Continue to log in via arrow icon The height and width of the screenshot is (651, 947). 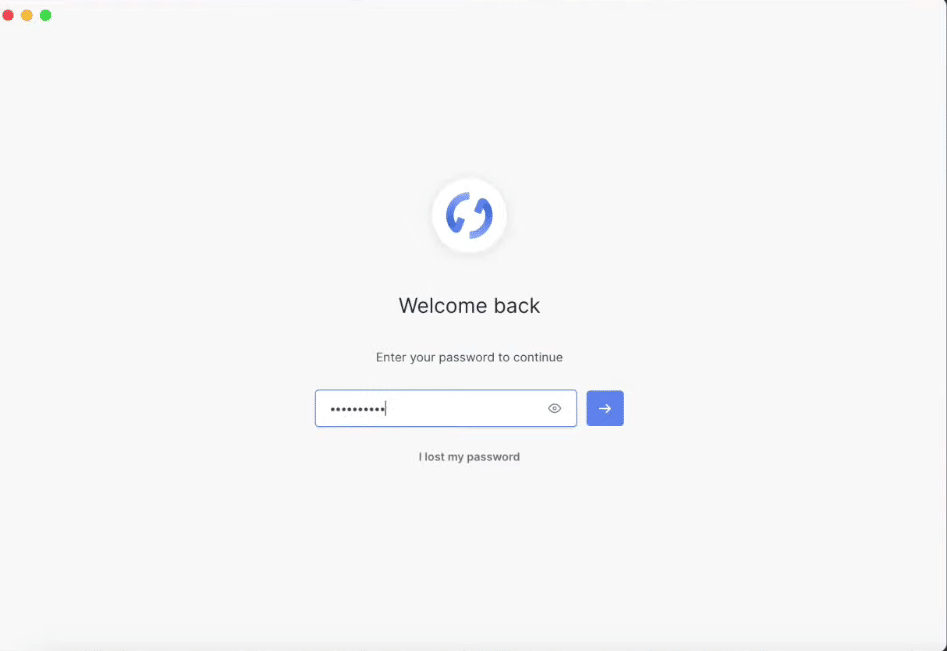pyautogui.click(x=605, y=408)
